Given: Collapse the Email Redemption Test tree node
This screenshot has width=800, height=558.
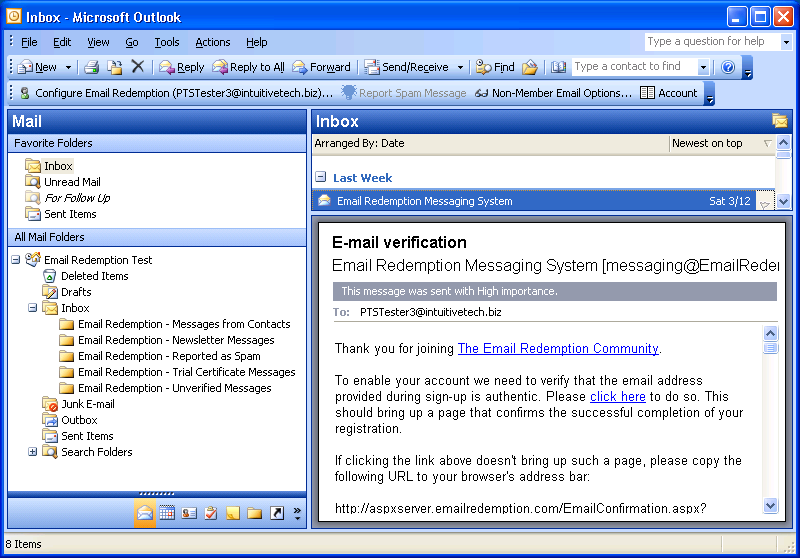Looking at the screenshot, I should pyautogui.click(x=16, y=260).
